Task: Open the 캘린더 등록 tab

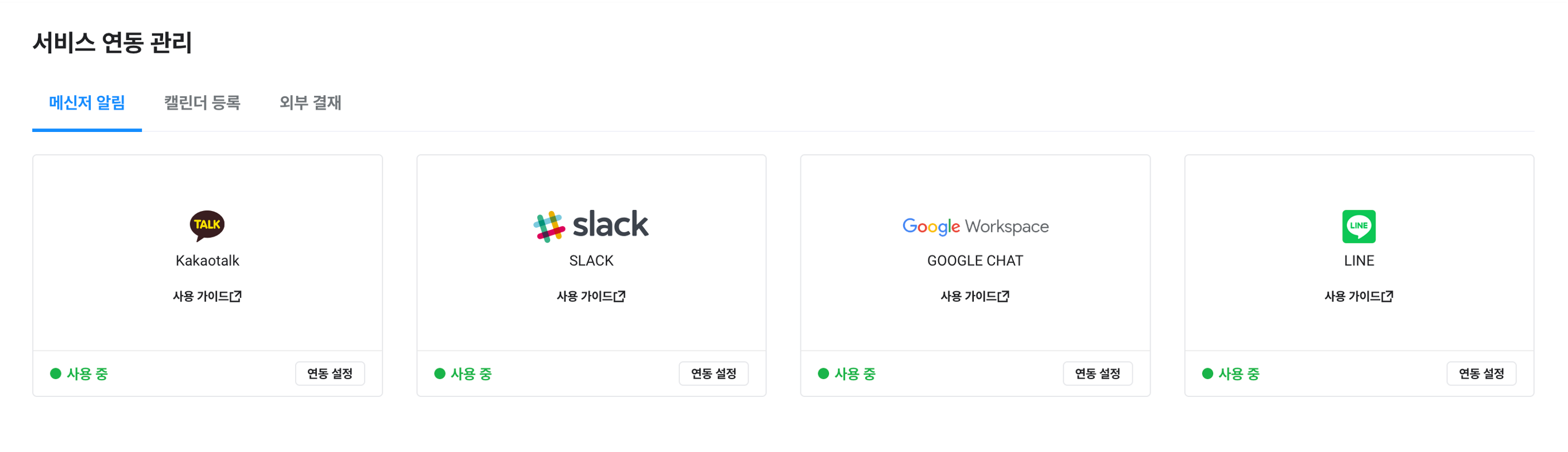Action: tap(202, 103)
